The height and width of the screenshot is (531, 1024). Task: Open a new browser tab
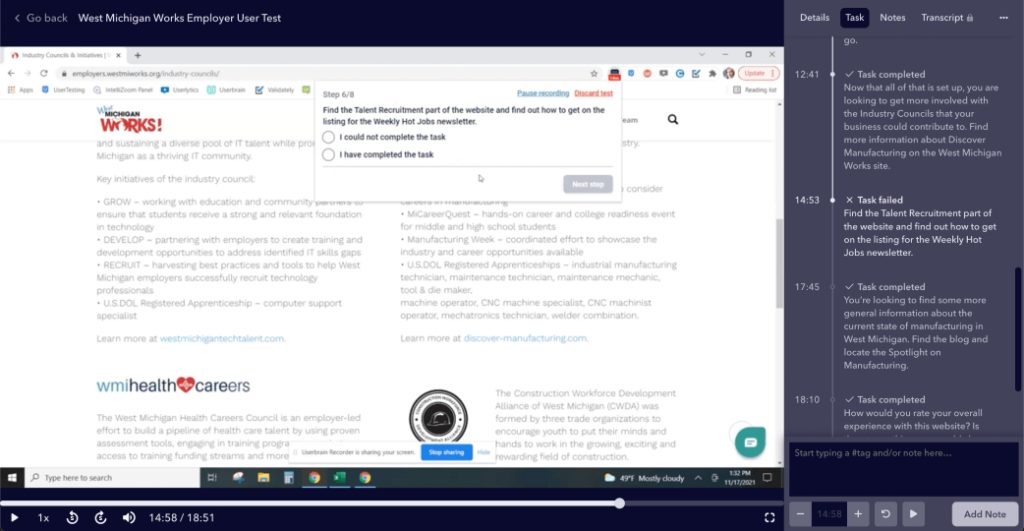coord(137,56)
